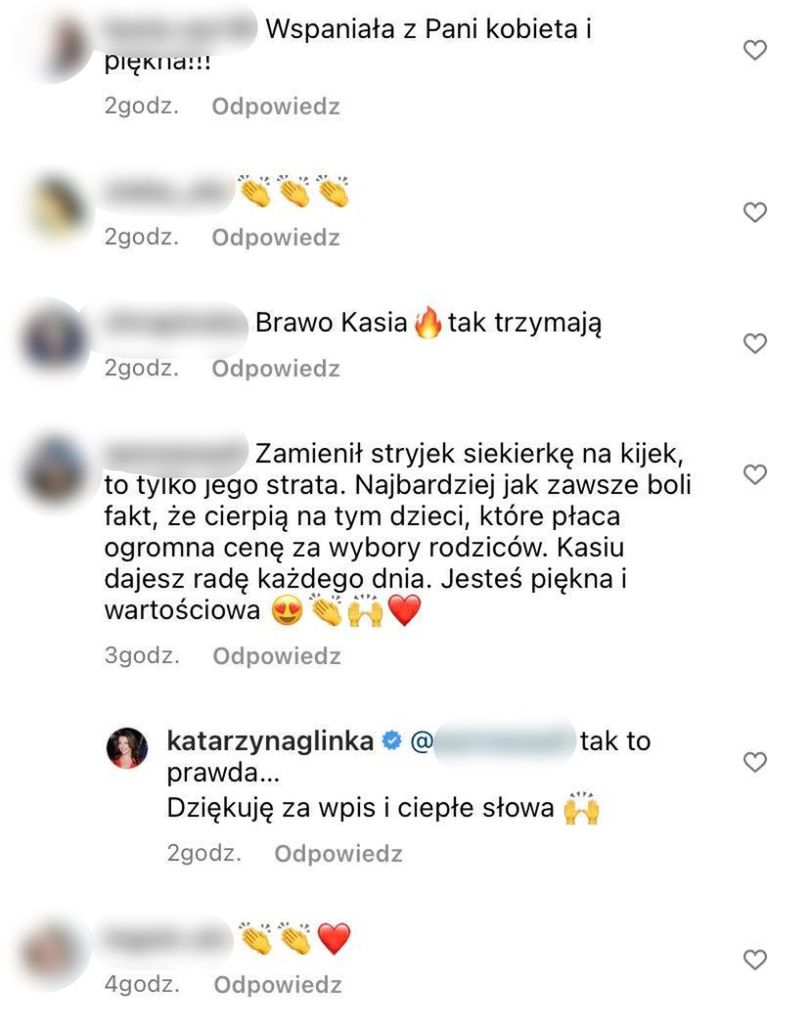Like the 'Zamienił stryjek siekierkę' comment

[755, 474]
